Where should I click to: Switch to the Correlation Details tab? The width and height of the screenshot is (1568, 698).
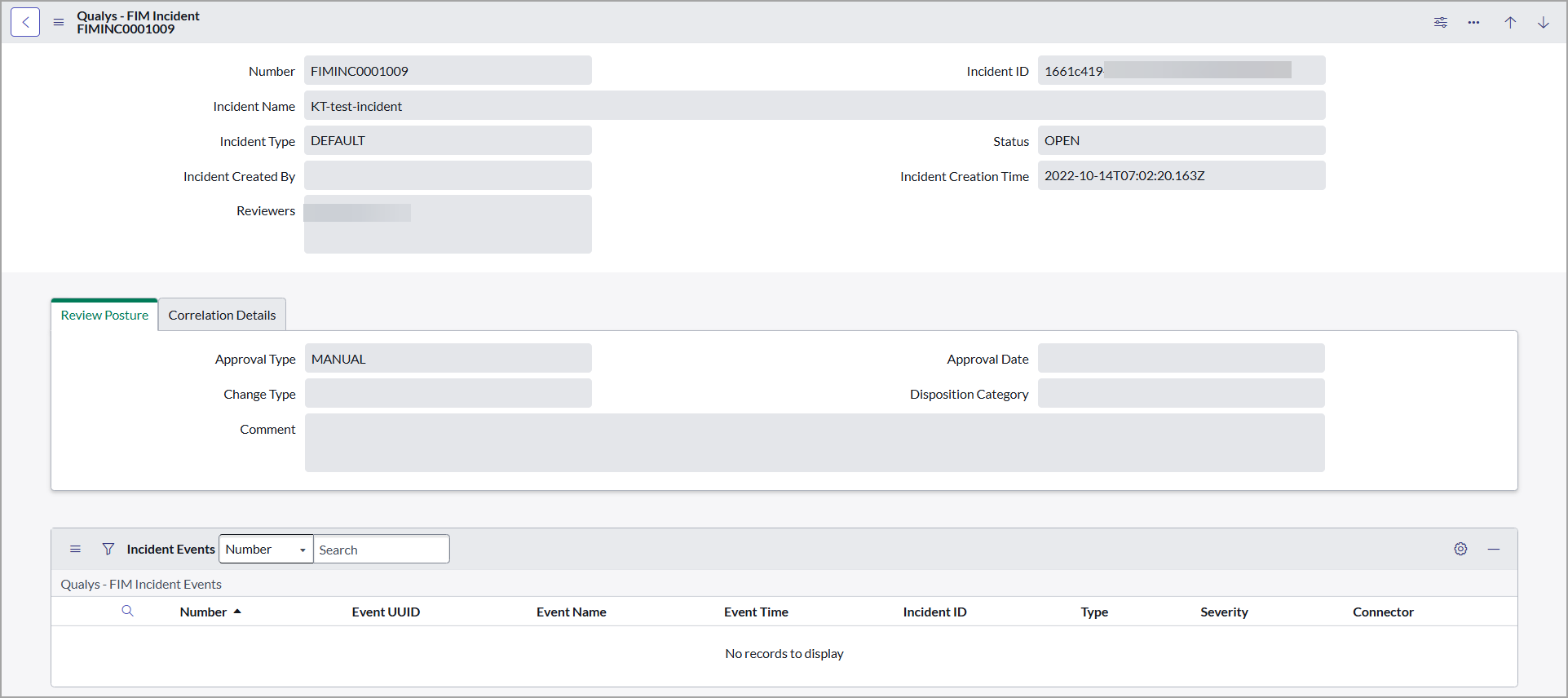pos(222,315)
